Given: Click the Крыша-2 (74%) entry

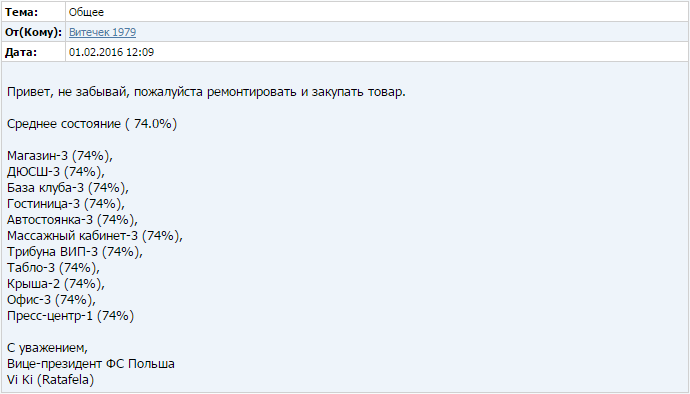Looking at the screenshot, I should pyautogui.click(x=56, y=284).
